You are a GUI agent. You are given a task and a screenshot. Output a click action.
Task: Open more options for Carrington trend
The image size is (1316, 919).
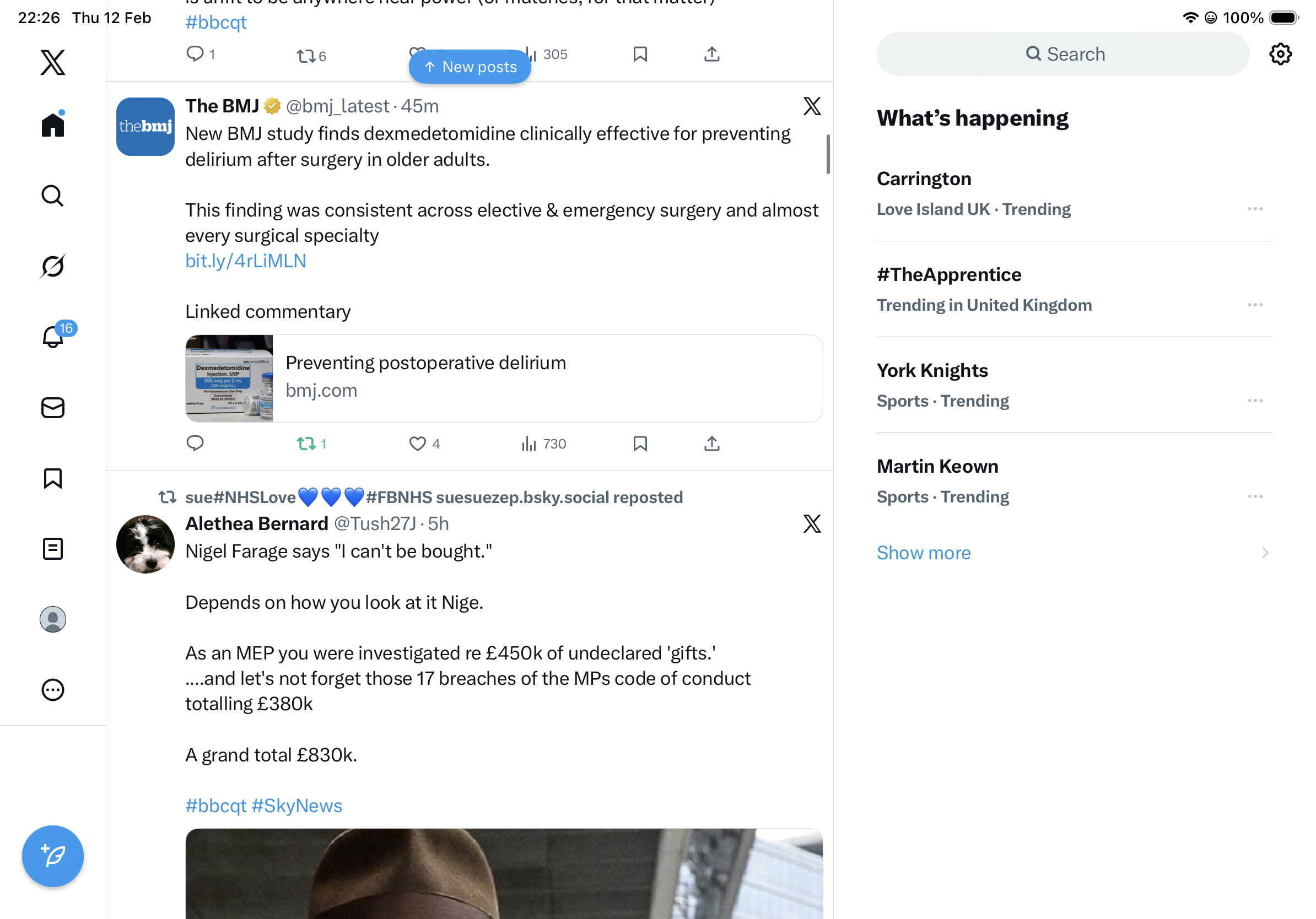[x=1255, y=209]
